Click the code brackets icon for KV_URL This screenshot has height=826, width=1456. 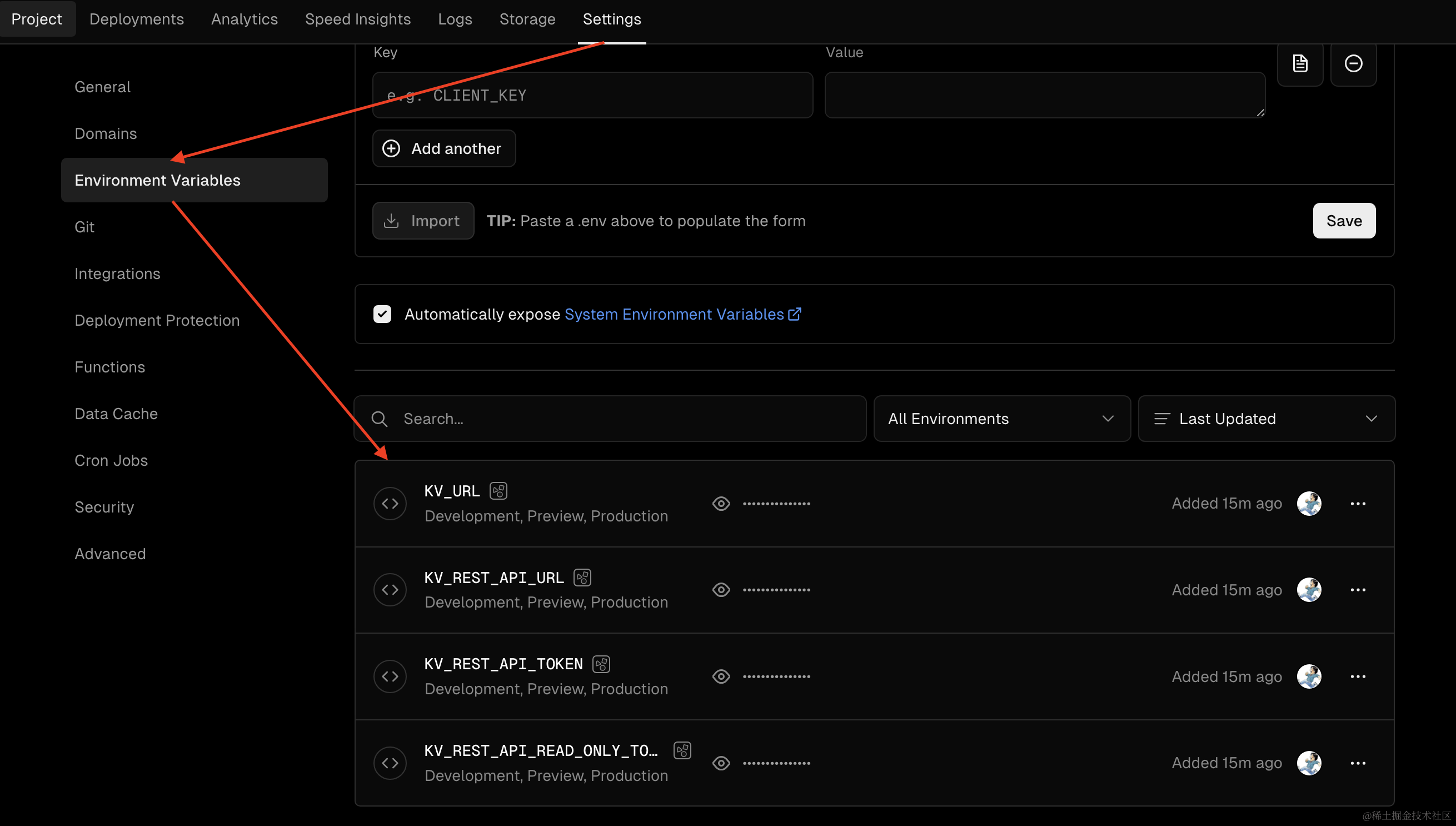tap(390, 503)
